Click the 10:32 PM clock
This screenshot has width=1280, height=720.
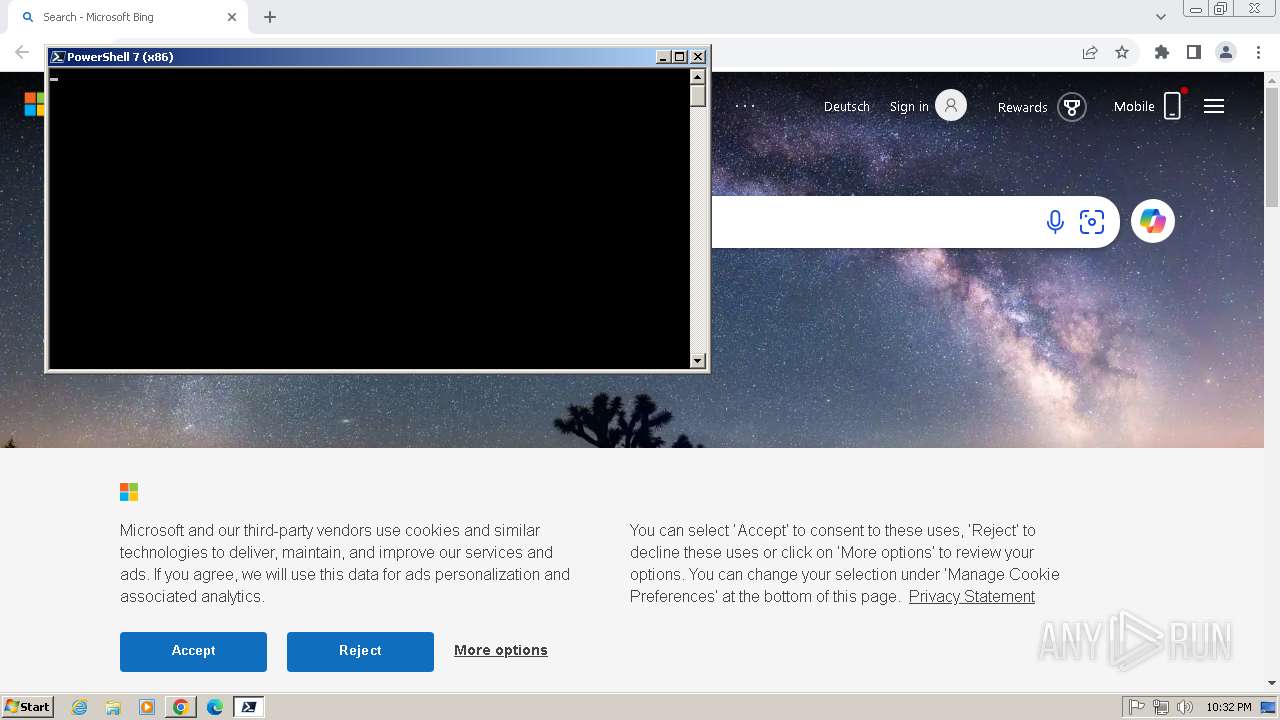point(1229,707)
